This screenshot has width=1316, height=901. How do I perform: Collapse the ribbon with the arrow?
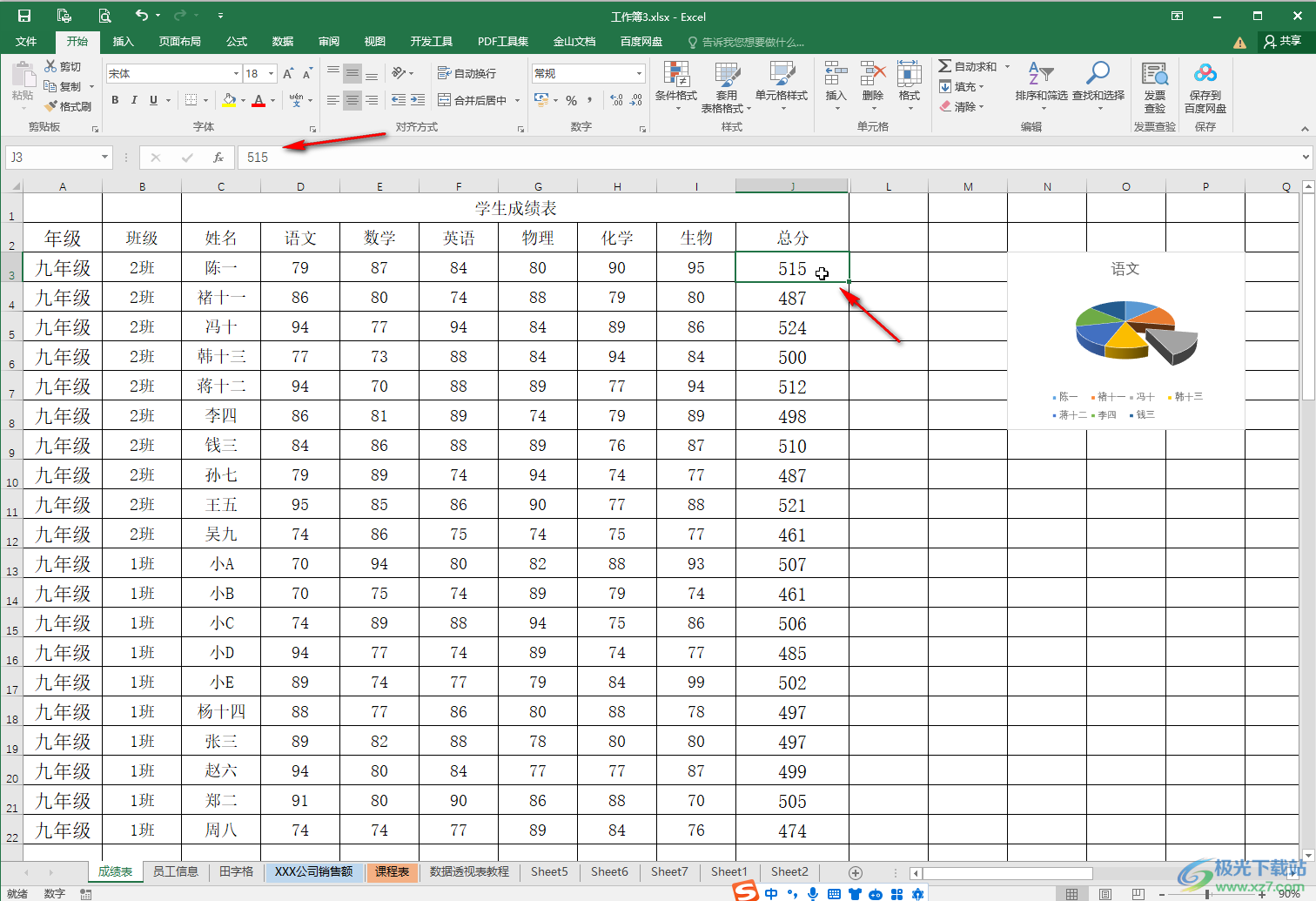1304,128
